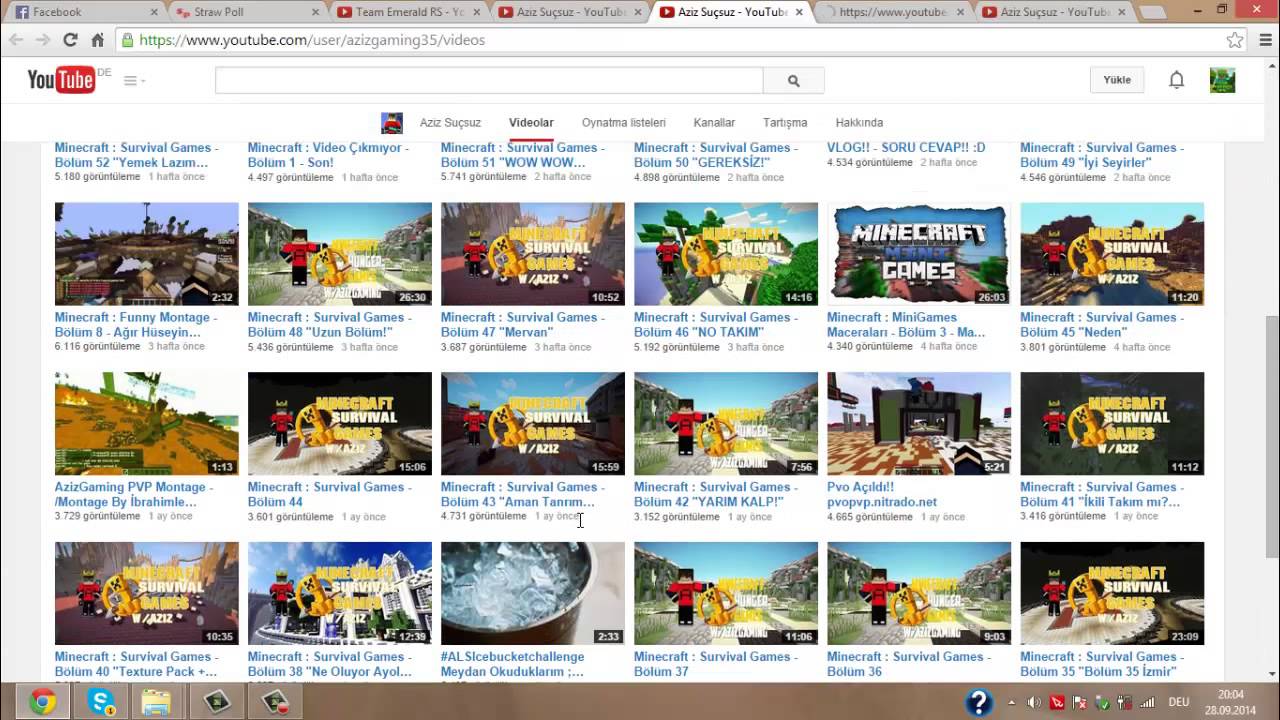Open Survival Games Bölüm 48 thumbnail
This screenshot has height=720, width=1280.
[340, 254]
